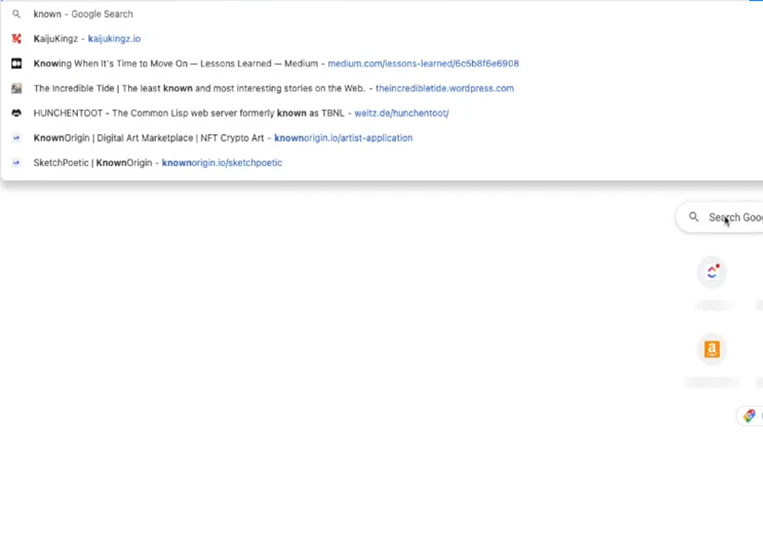The height and width of the screenshot is (541, 763).
Task: Click the favicon beside 'SketchPoetic | KnownOrigin'
Action: click(17, 162)
